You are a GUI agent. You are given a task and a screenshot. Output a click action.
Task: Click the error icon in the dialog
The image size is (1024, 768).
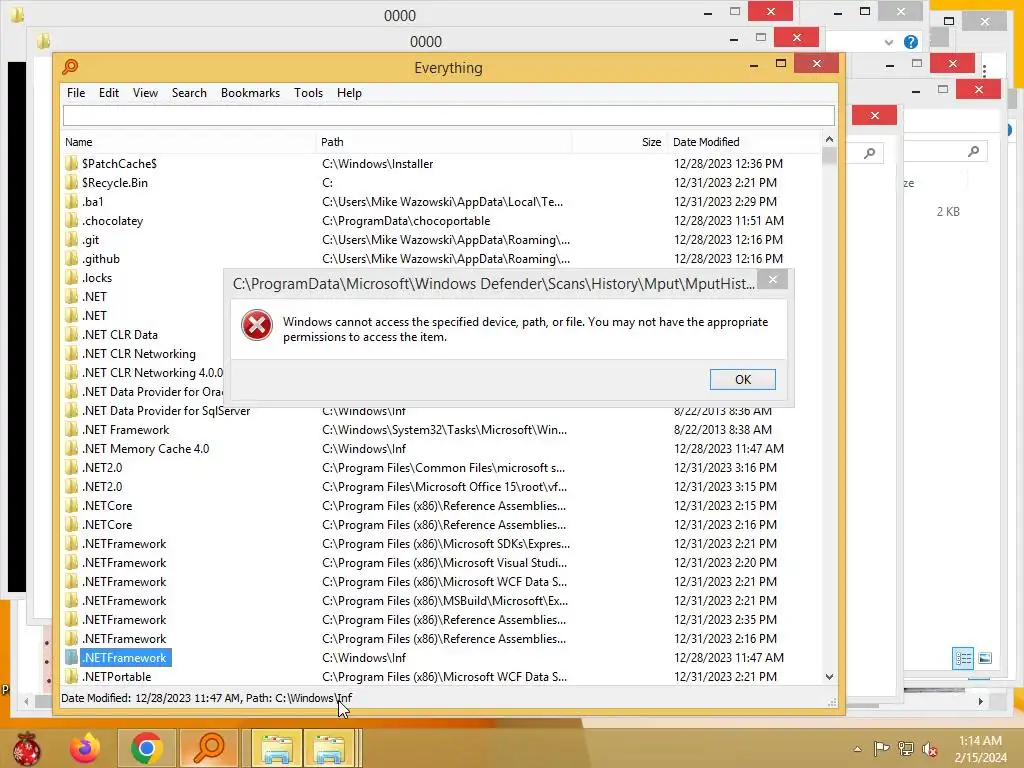[x=257, y=325]
